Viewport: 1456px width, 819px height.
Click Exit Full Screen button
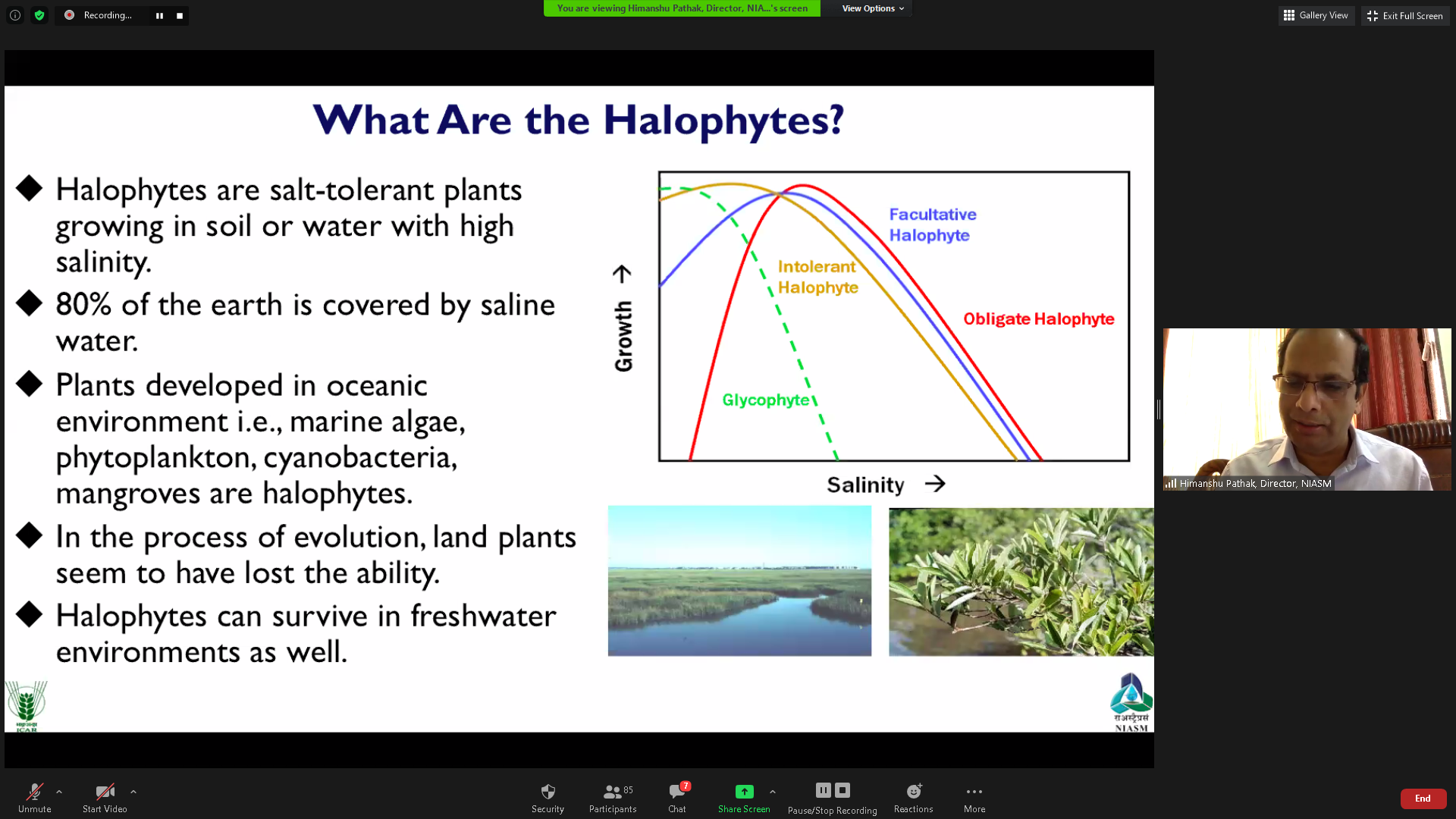click(x=1404, y=15)
